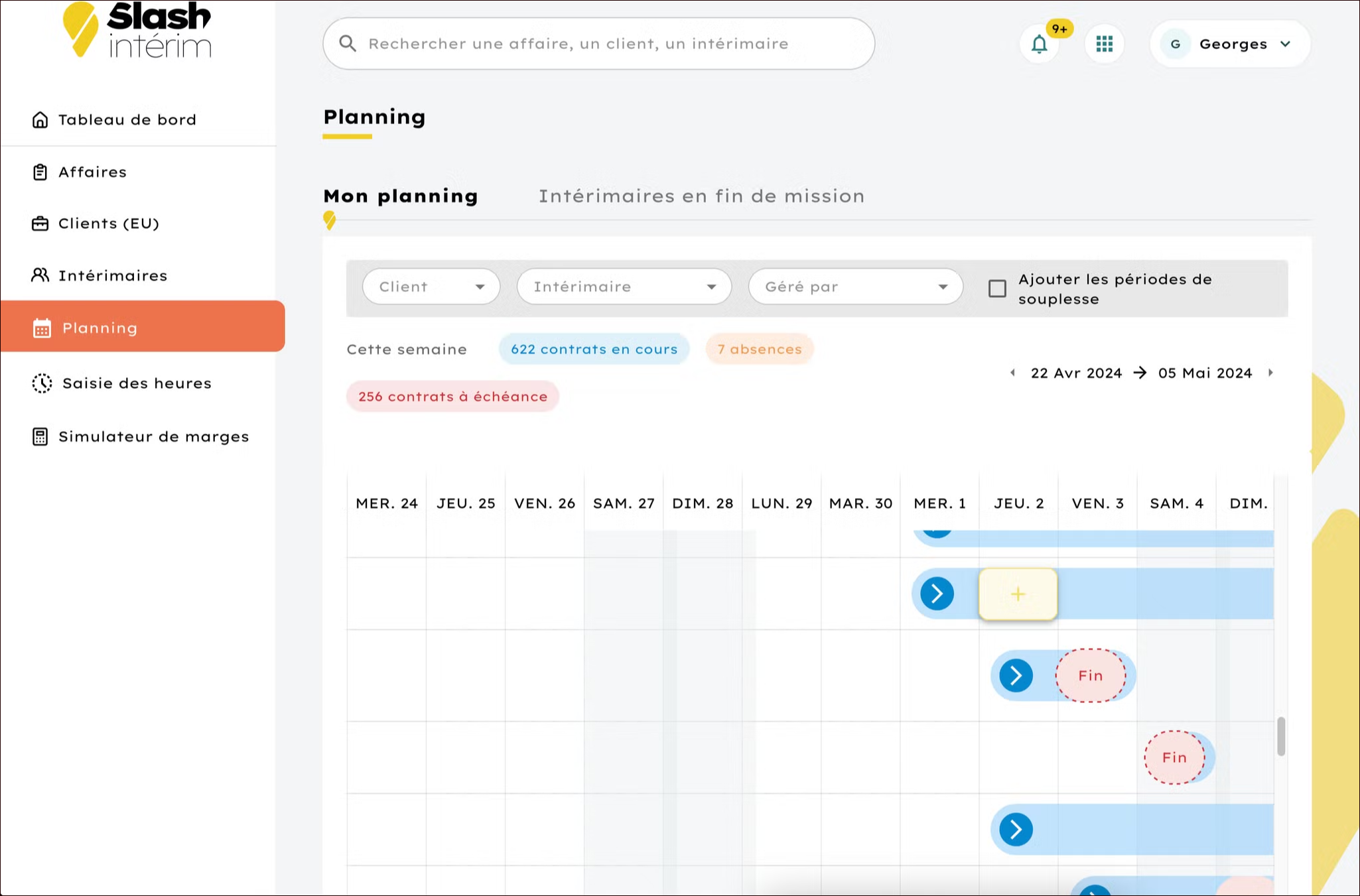Image resolution: width=1360 pixels, height=896 pixels.
Task: Click the Fin marker on Friday 3
Action: (x=1091, y=675)
